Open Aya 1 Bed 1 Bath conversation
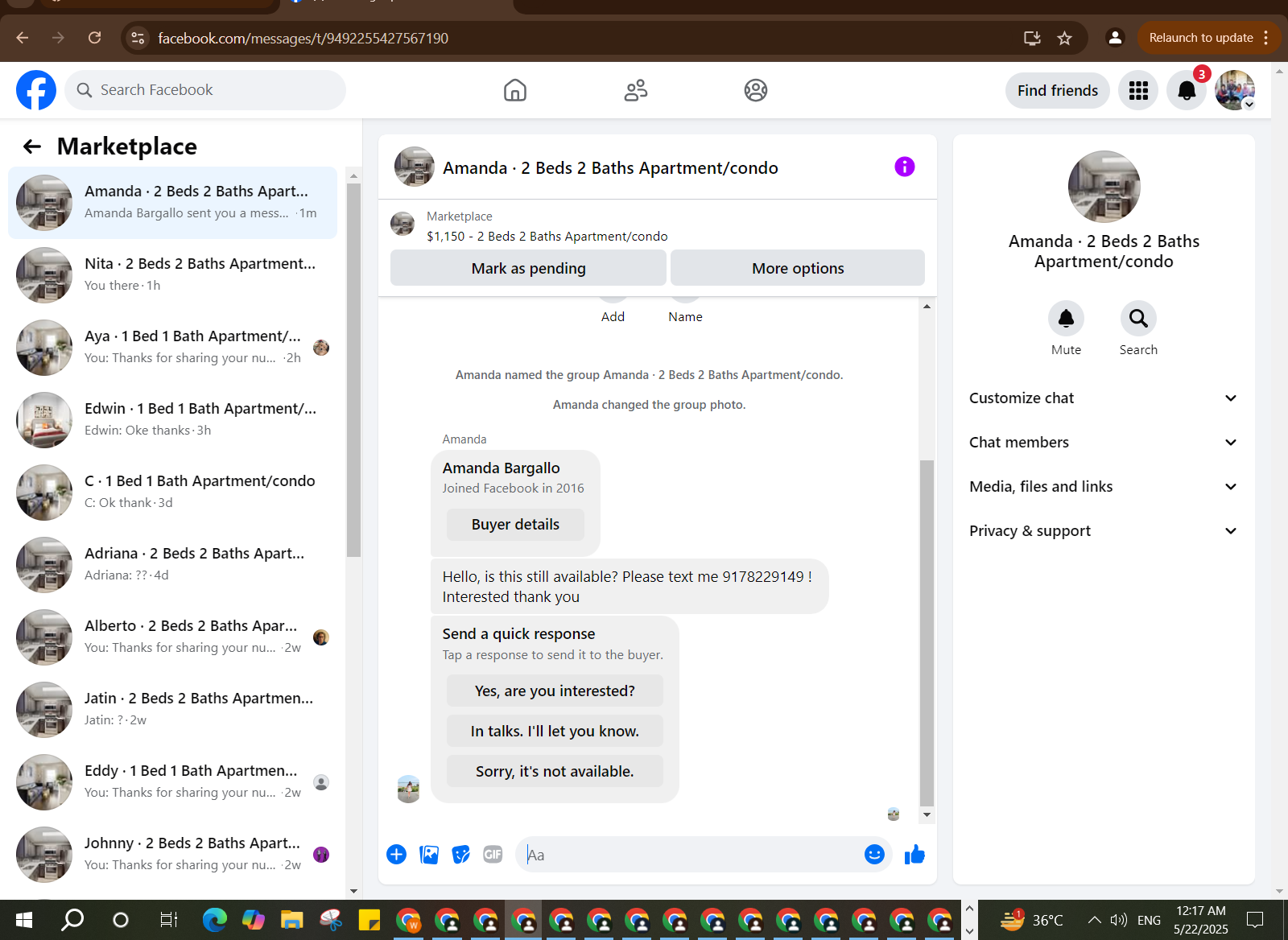1288x940 pixels. pyautogui.click(x=172, y=348)
